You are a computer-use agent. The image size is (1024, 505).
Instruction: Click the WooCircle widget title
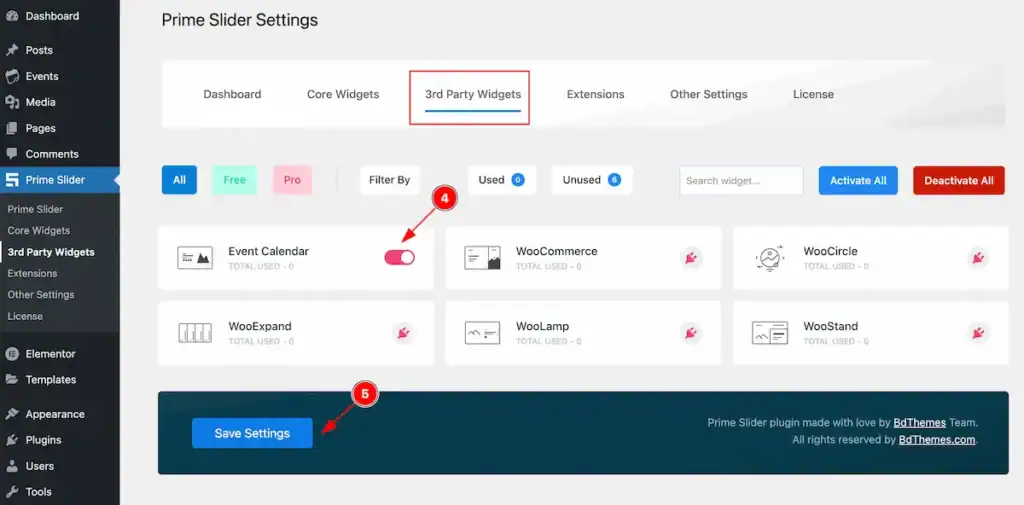tap(831, 251)
